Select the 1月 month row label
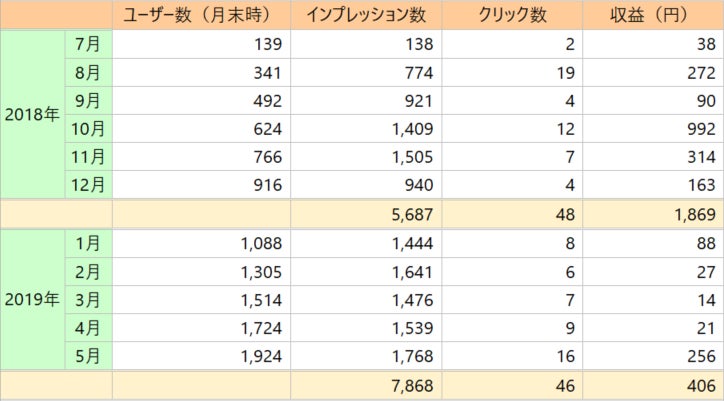This screenshot has width=724, height=401. pos(88,241)
